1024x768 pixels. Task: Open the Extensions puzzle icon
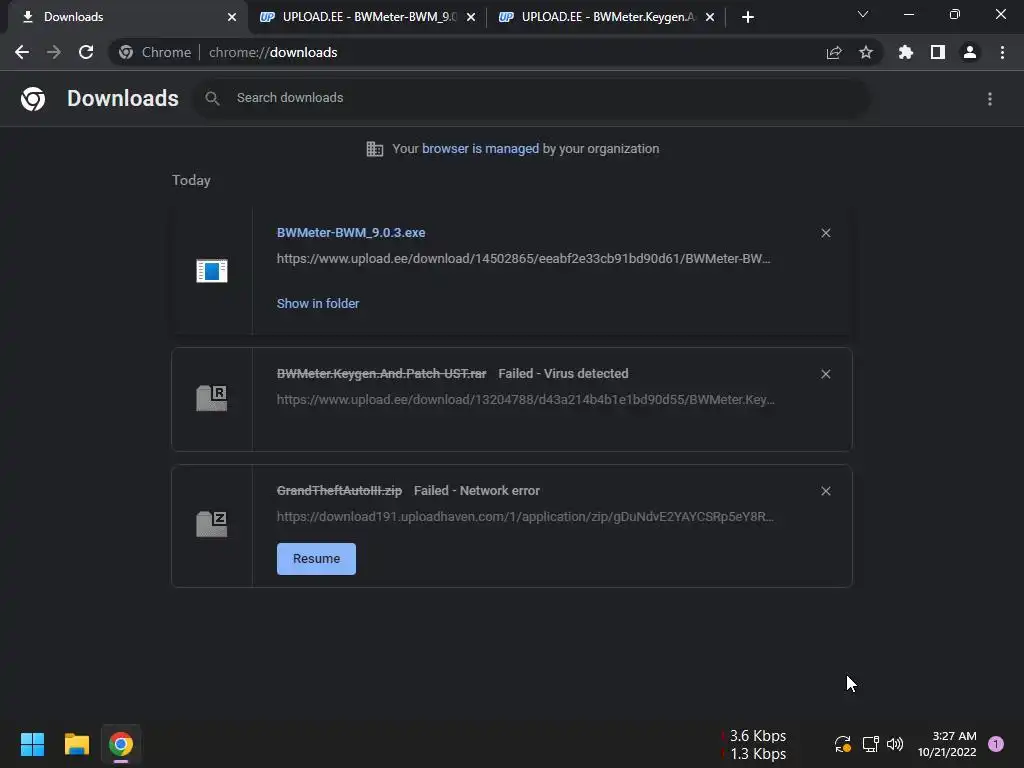click(x=906, y=52)
